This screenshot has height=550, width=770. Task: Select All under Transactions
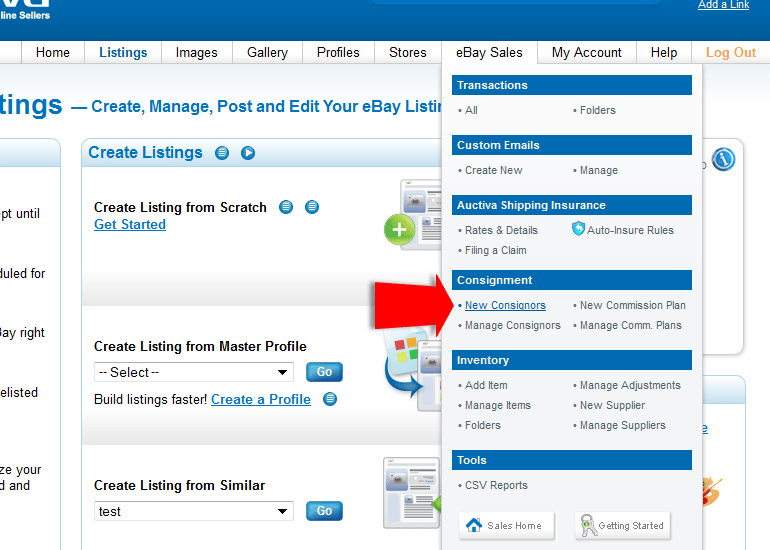point(471,110)
